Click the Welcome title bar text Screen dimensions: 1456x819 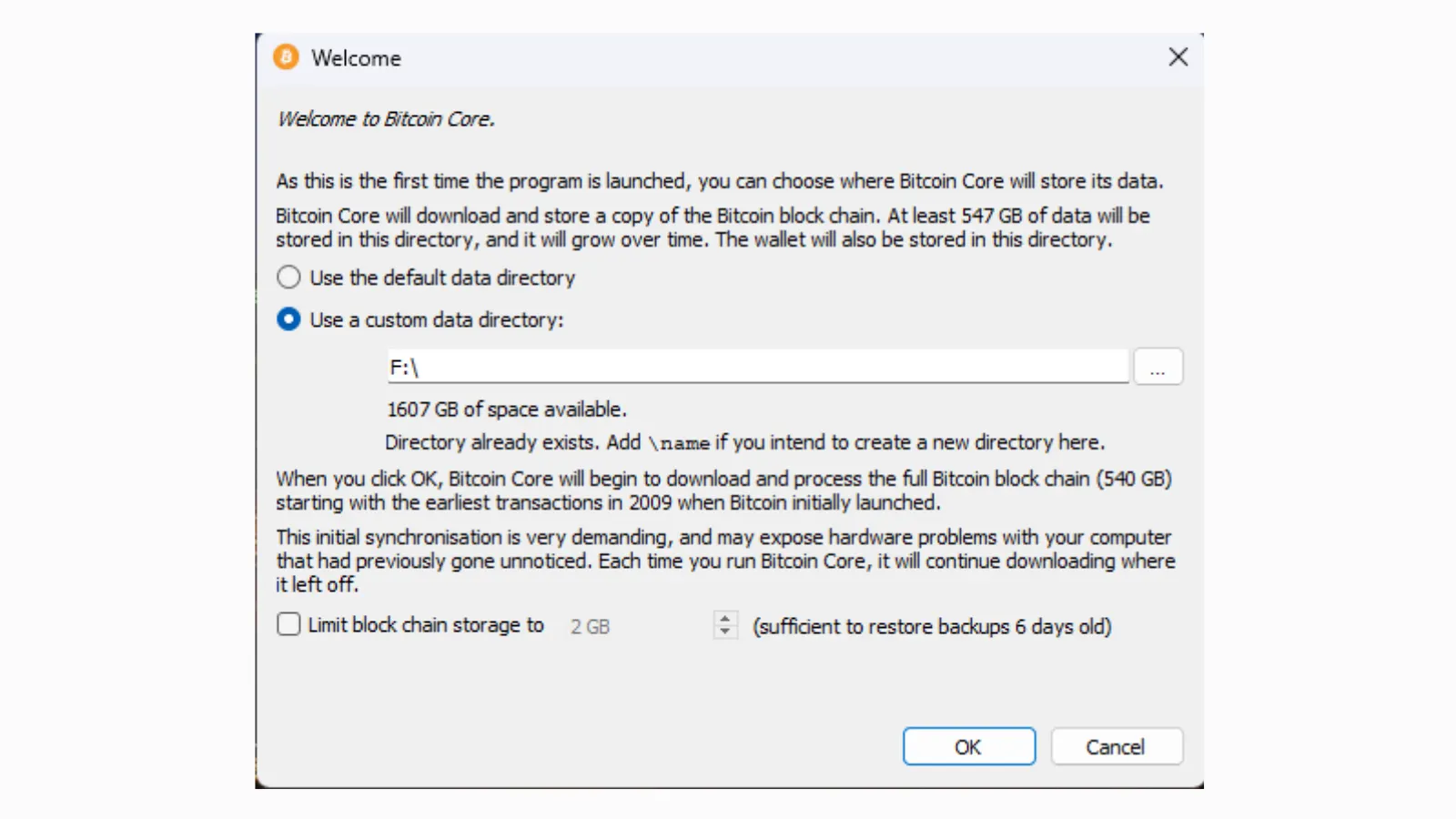[x=356, y=58]
